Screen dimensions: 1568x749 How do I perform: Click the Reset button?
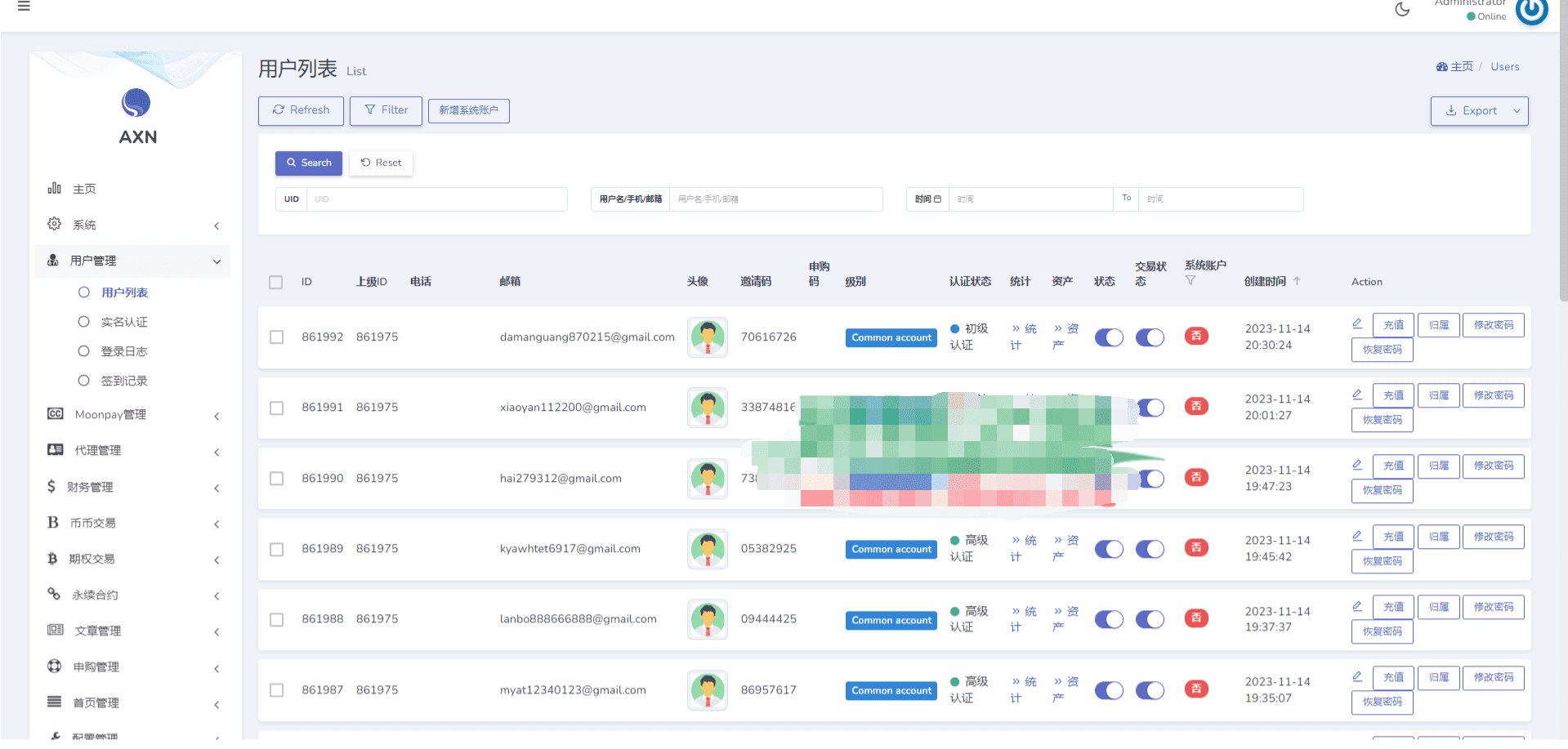[x=381, y=163]
